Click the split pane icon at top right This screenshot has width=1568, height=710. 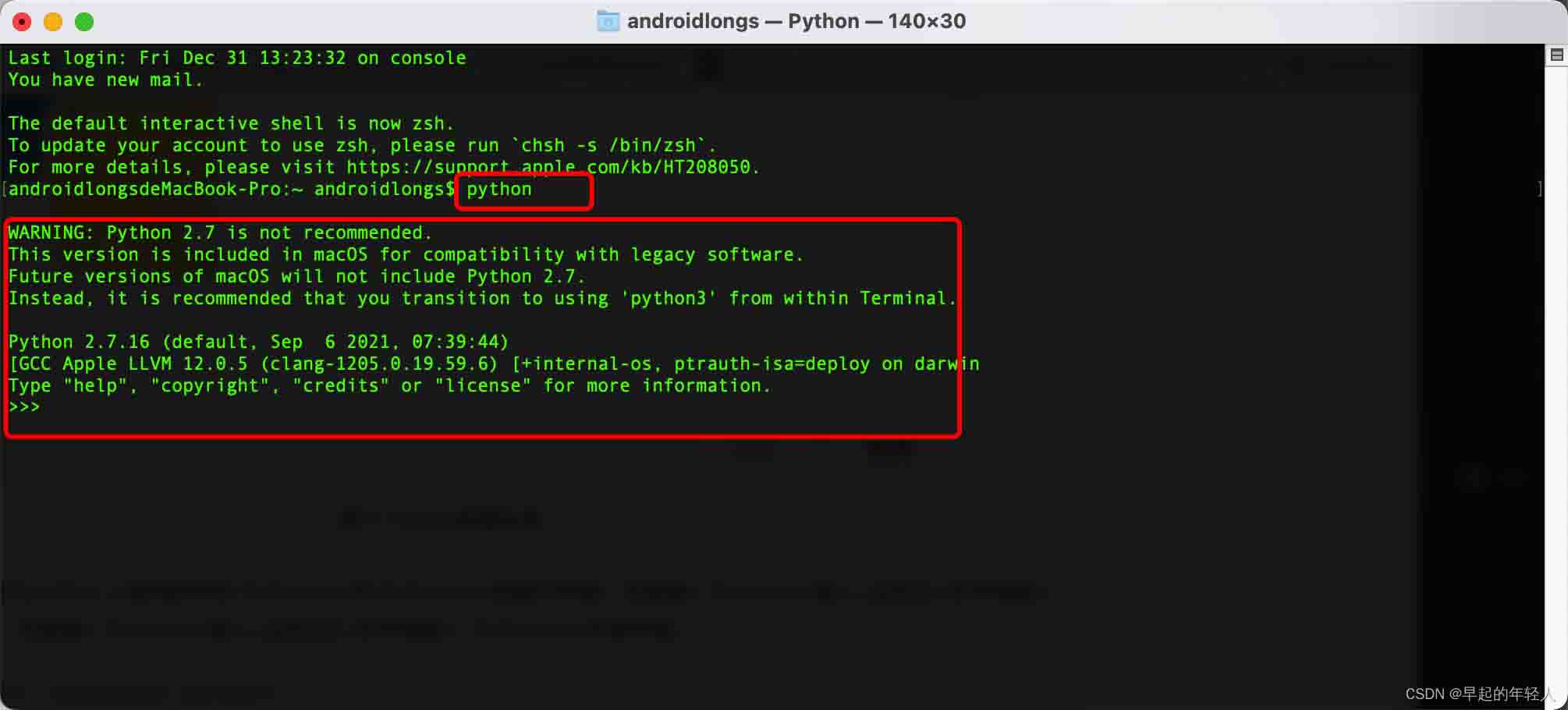pyautogui.click(x=1557, y=55)
